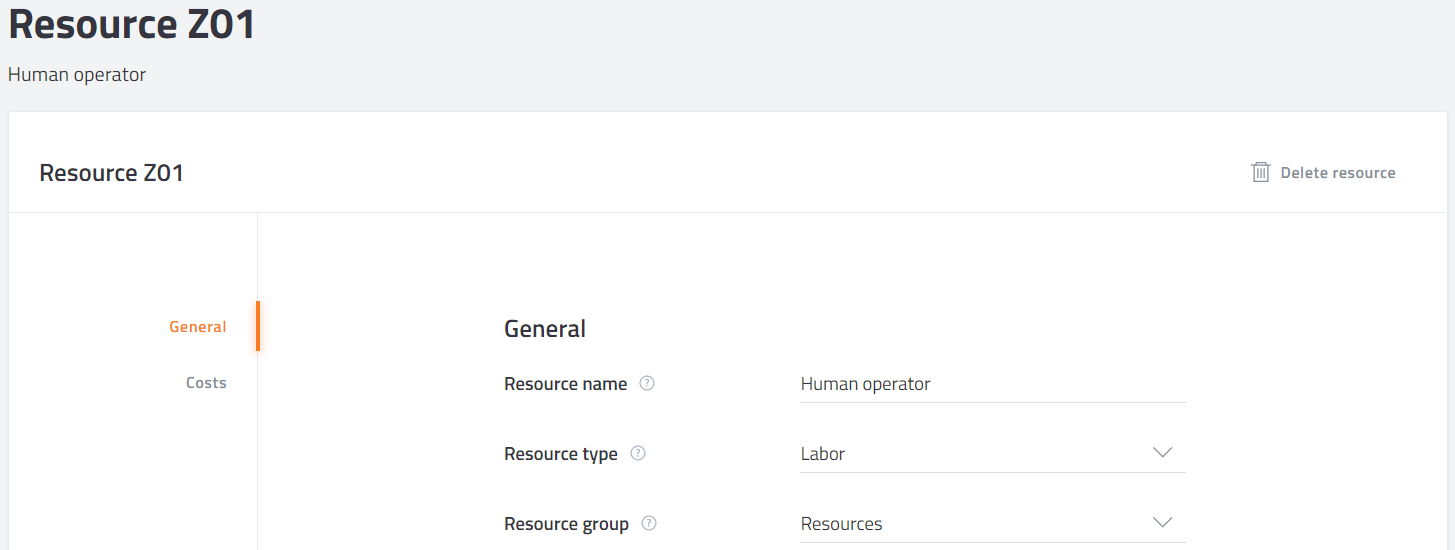
Task: Open help icon next to Resource name
Action: (x=647, y=383)
